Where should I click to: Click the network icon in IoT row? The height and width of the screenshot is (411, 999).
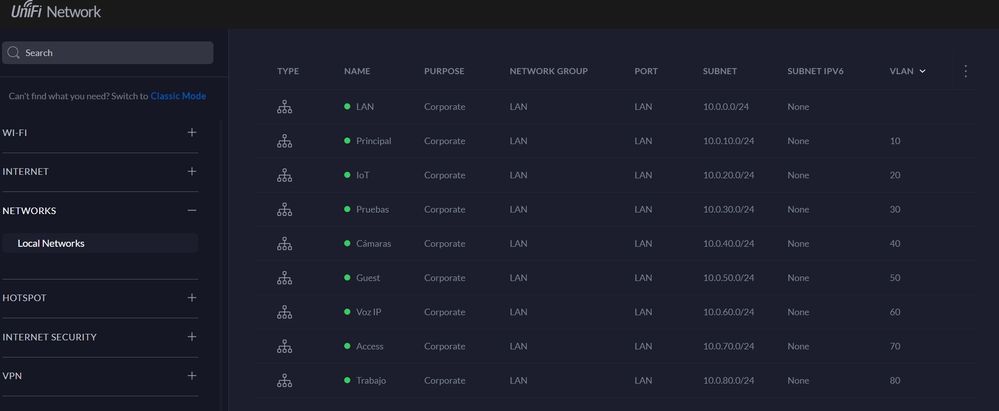point(284,175)
